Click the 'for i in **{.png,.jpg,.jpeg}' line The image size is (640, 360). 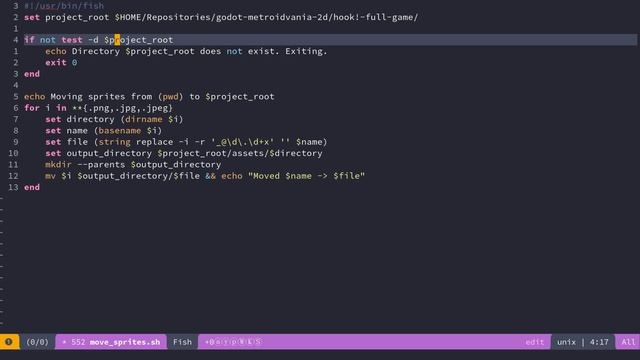click(98, 108)
